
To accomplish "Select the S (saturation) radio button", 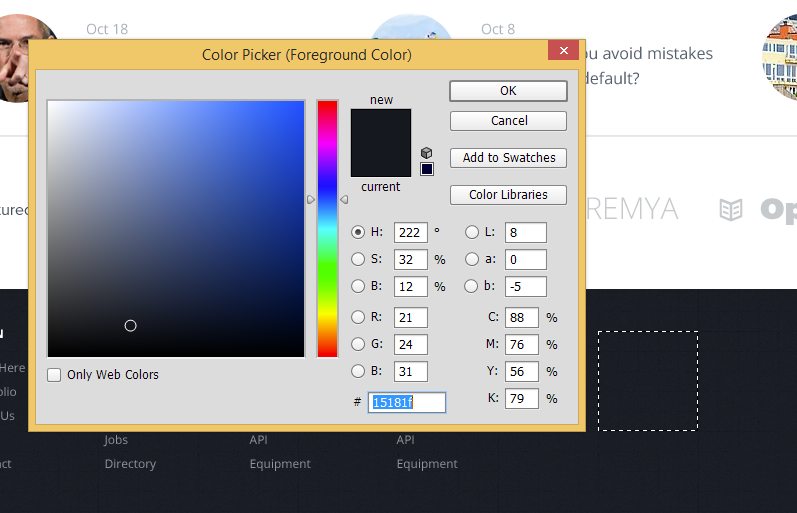I will (358, 259).
